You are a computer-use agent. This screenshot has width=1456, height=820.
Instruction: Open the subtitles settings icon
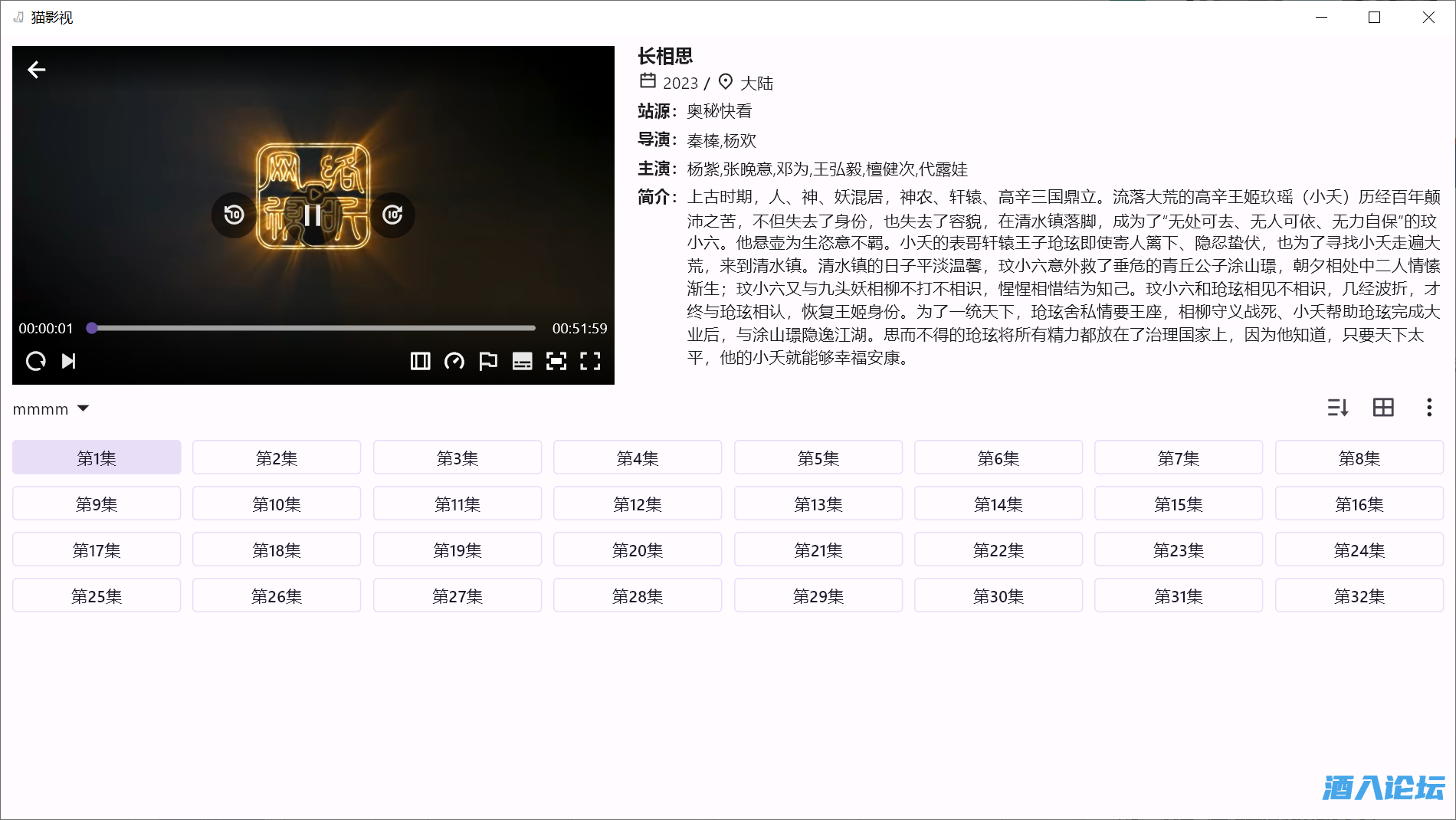click(522, 361)
